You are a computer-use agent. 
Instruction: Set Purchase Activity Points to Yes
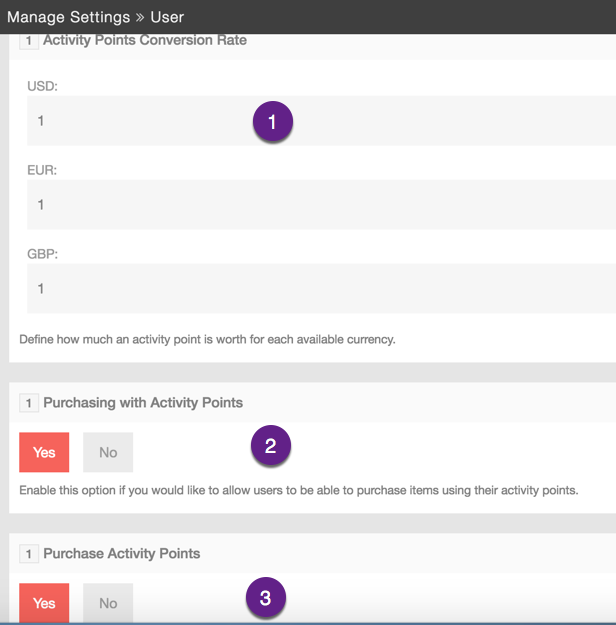pyautogui.click(x=44, y=603)
